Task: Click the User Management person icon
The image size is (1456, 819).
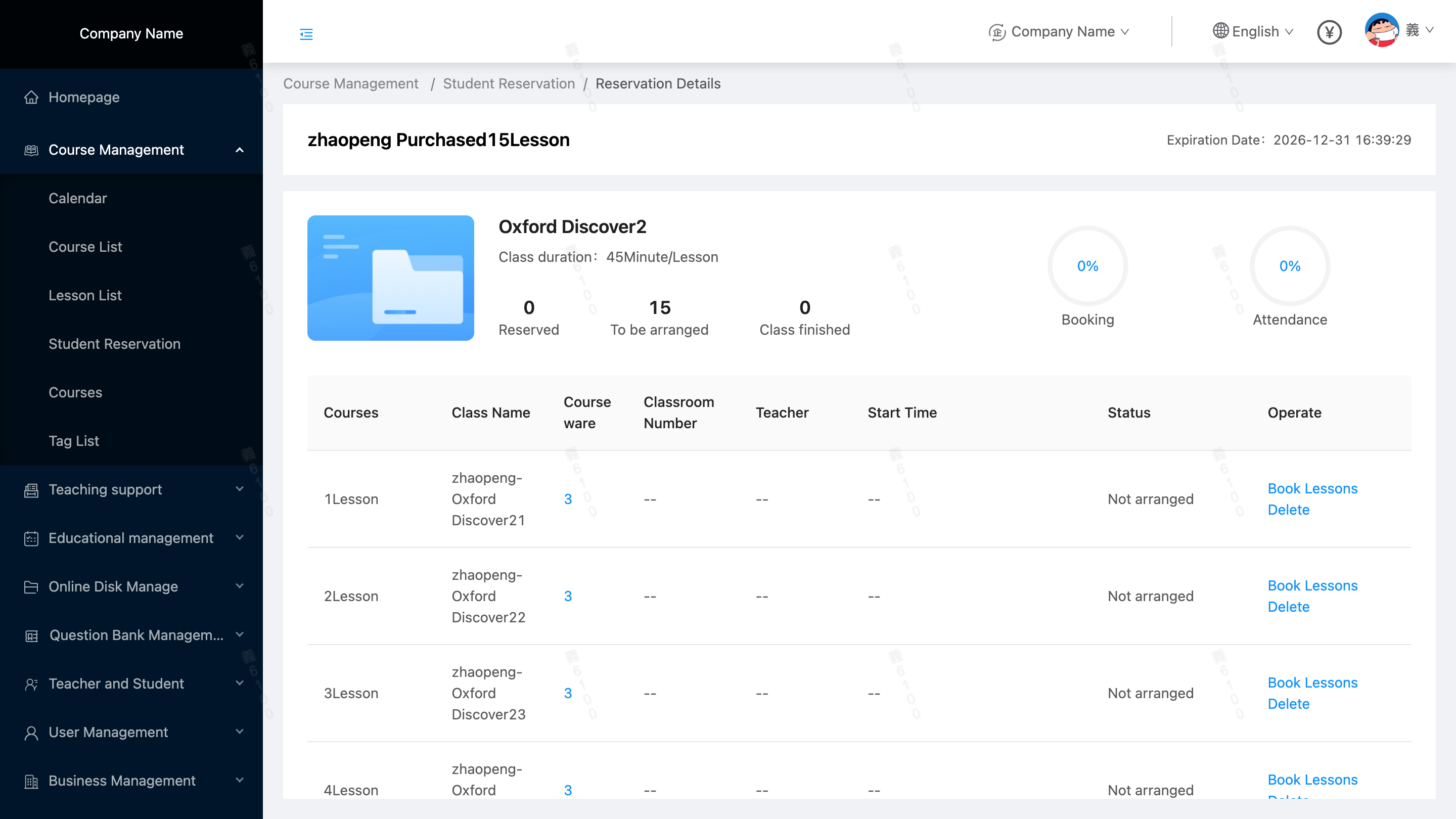Action: click(x=32, y=733)
